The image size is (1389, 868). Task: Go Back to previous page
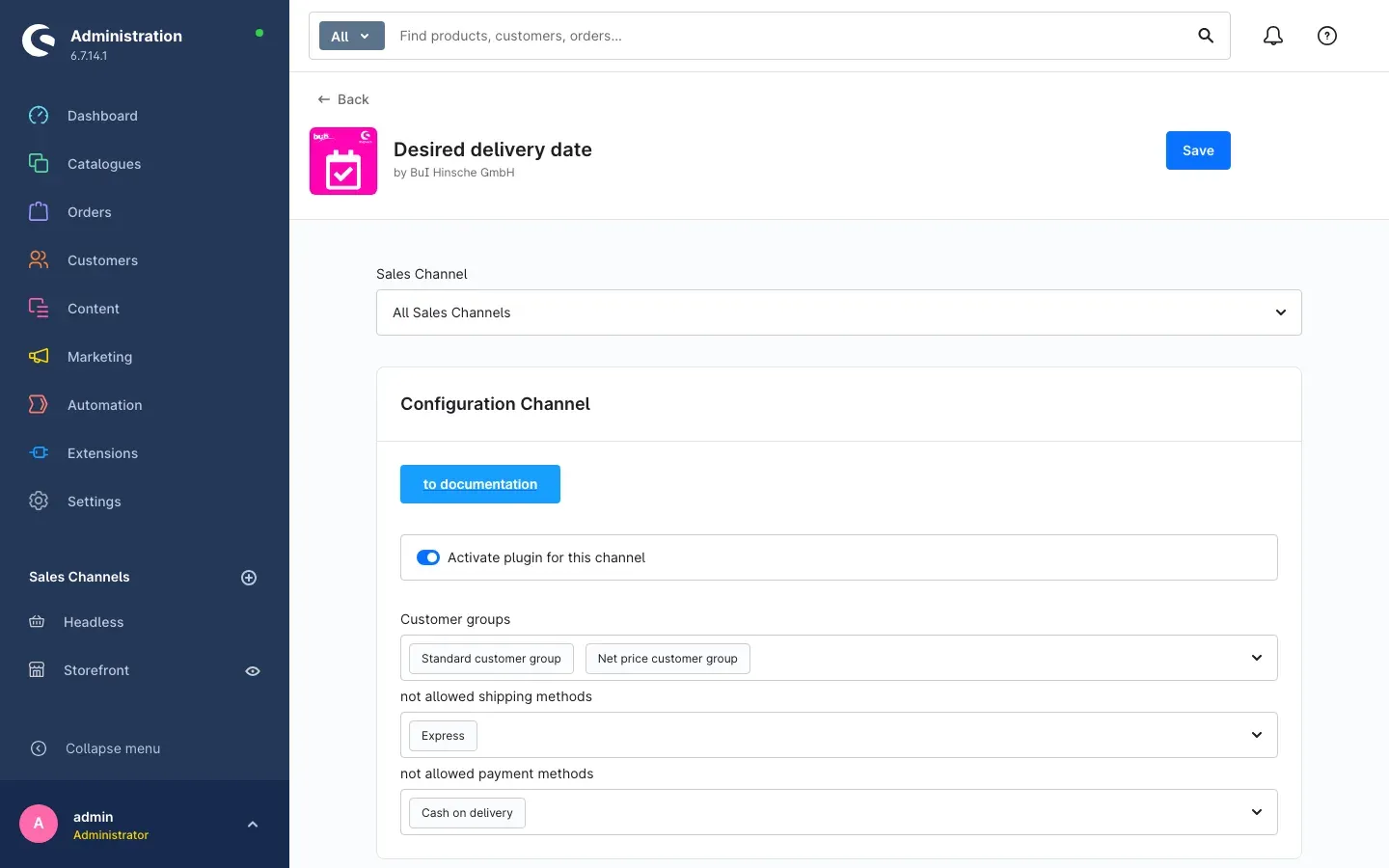point(343,99)
